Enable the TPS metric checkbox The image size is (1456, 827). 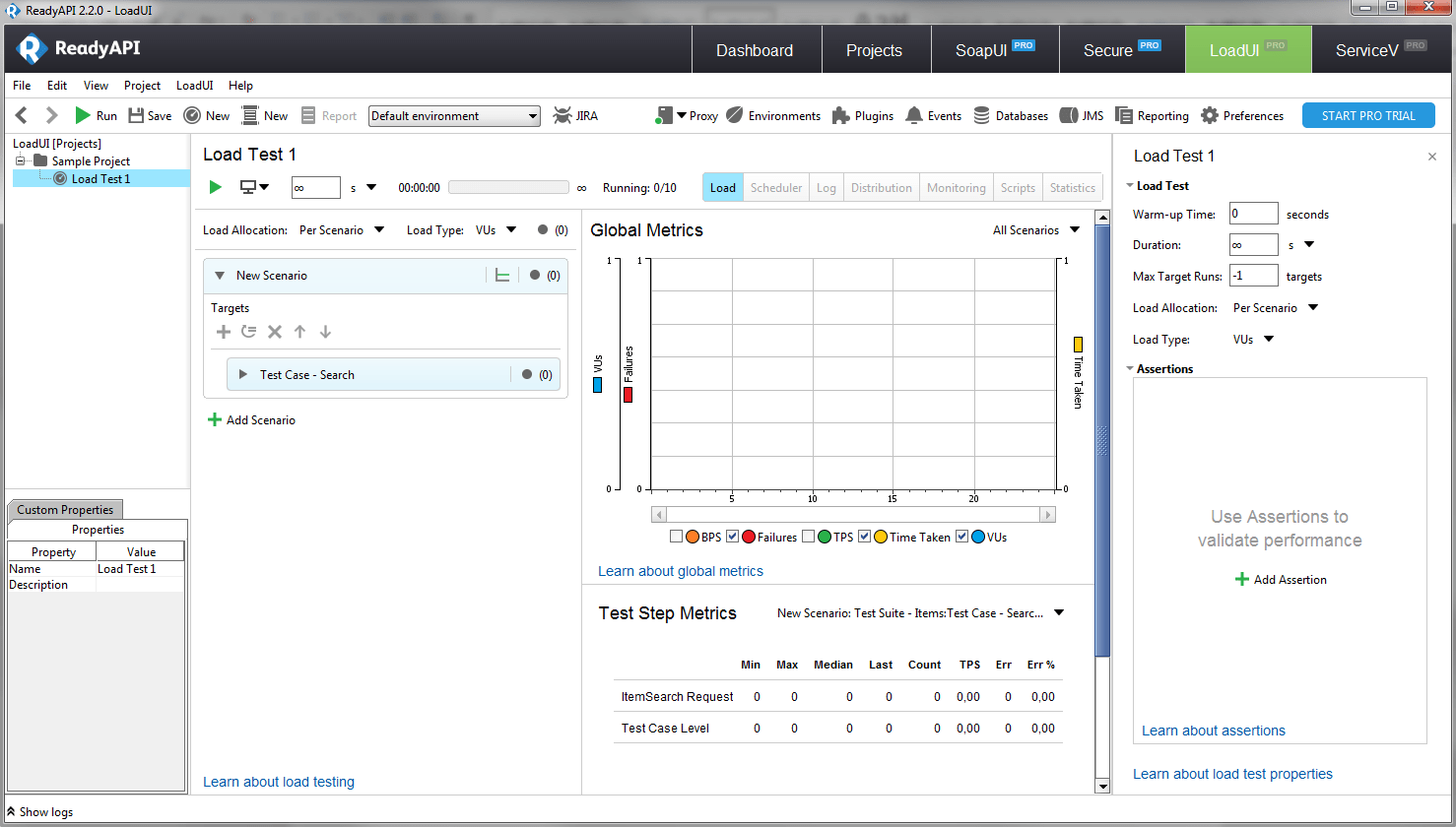(808, 537)
